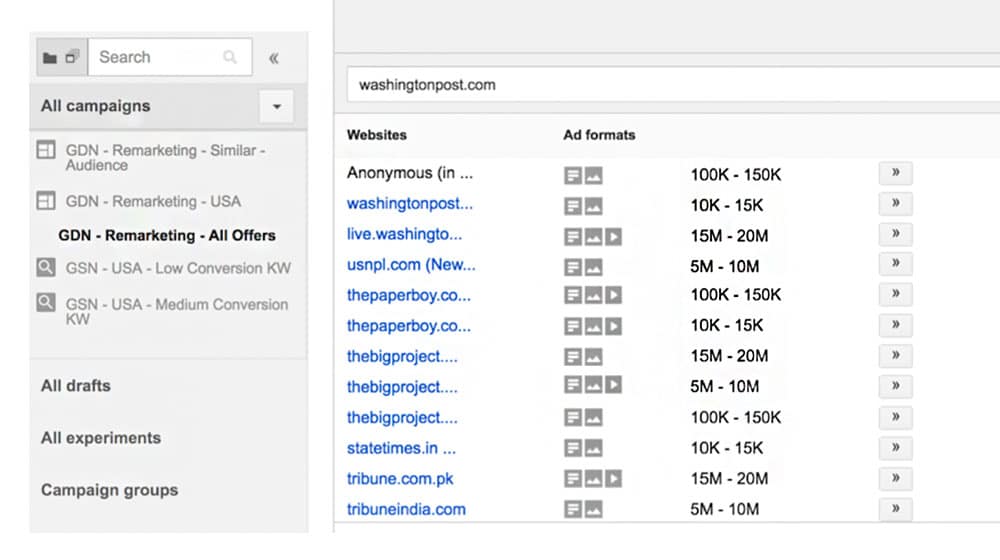Open GDN - Remarketing - Similar - Audience campaign
Image resolution: width=1000 pixels, height=560 pixels.
(165, 158)
